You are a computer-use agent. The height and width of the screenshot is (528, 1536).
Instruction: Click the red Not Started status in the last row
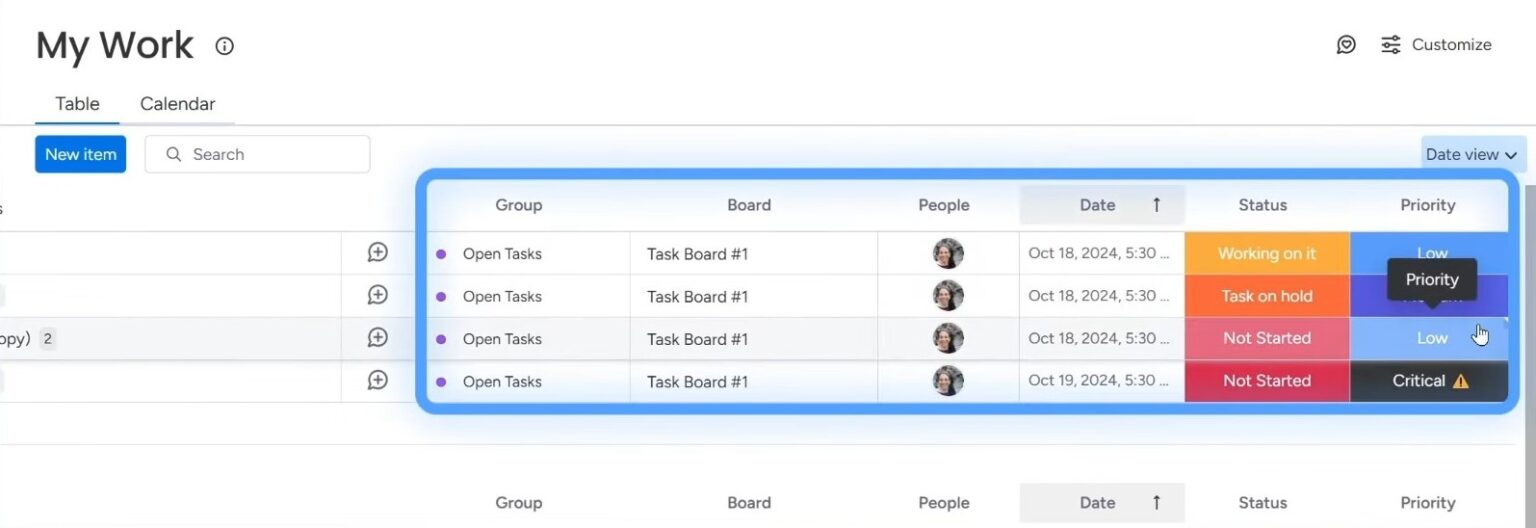(x=1266, y=381)
